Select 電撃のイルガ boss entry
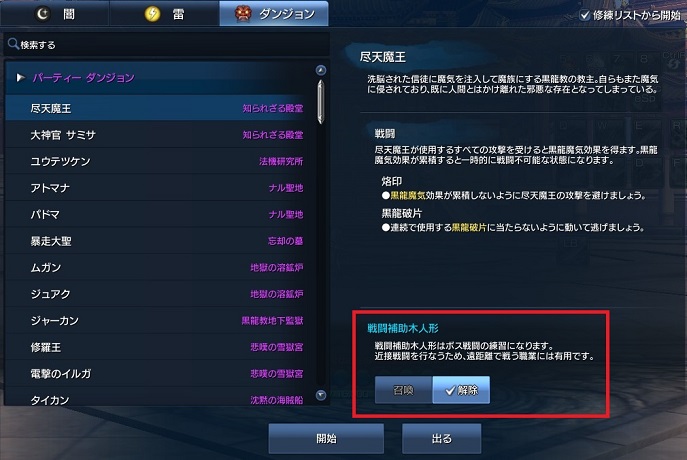 tap(155, 374)
